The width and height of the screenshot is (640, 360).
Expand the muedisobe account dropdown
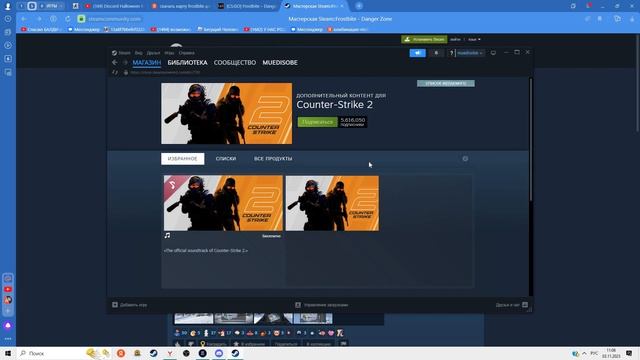pos(470,53)
